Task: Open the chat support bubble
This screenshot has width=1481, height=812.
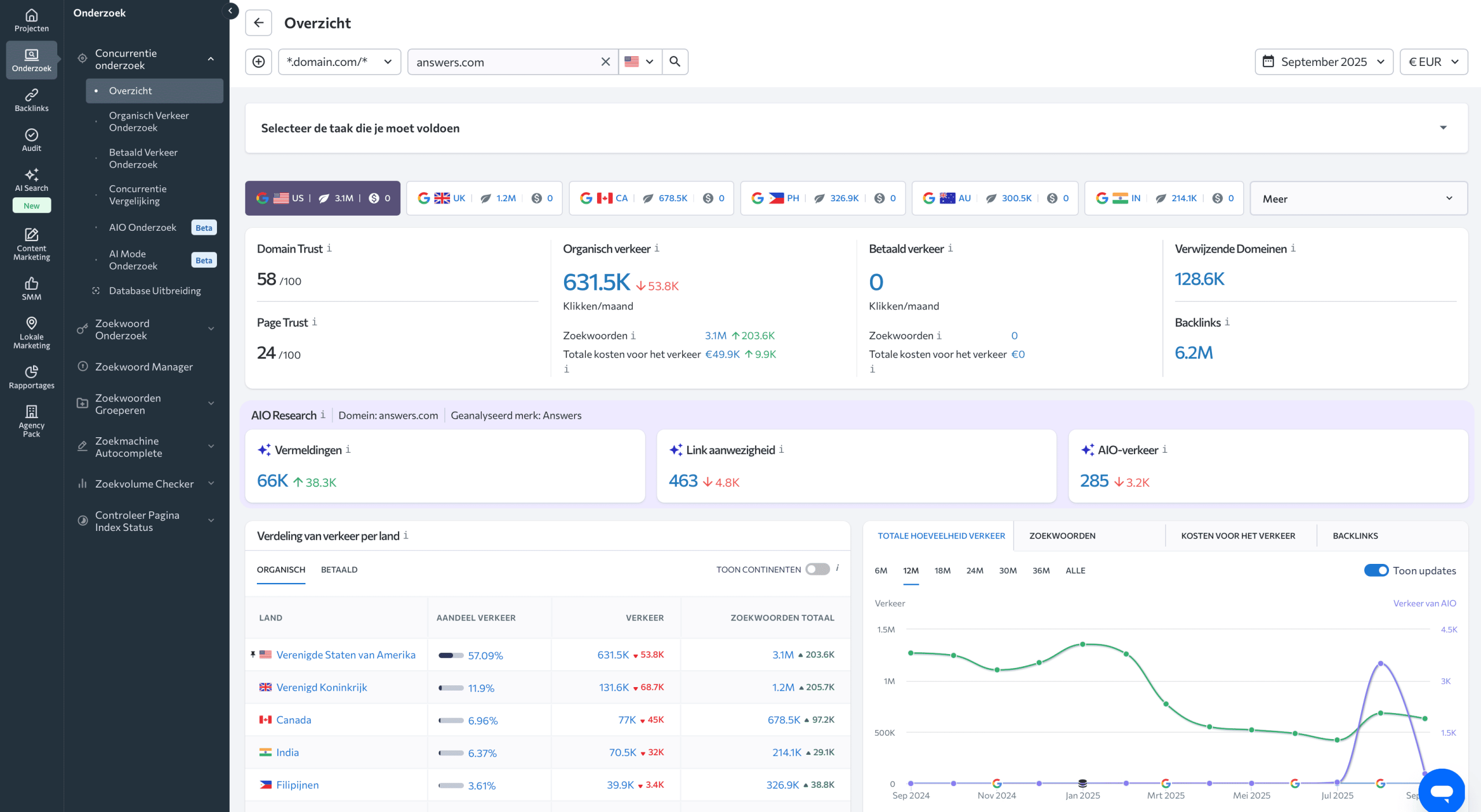Action: coord(1441,791)
